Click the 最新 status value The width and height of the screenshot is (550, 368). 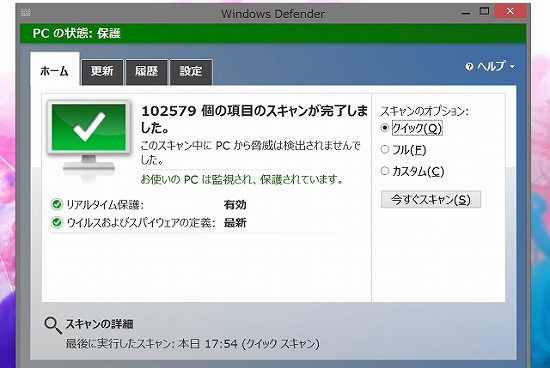click(x=235, y=223)
